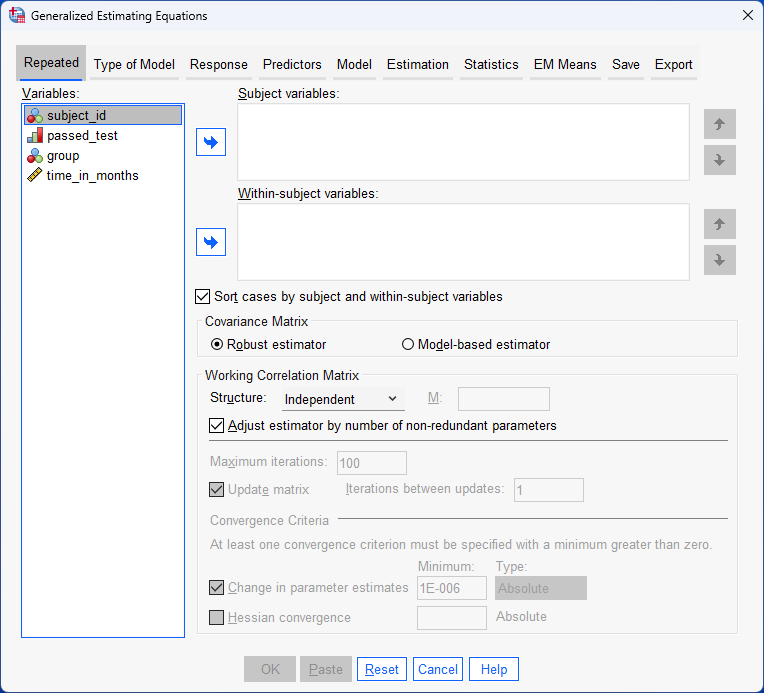Click the nominal icon beside group
The height and width of the screenshot is (693, 764).
35,155
